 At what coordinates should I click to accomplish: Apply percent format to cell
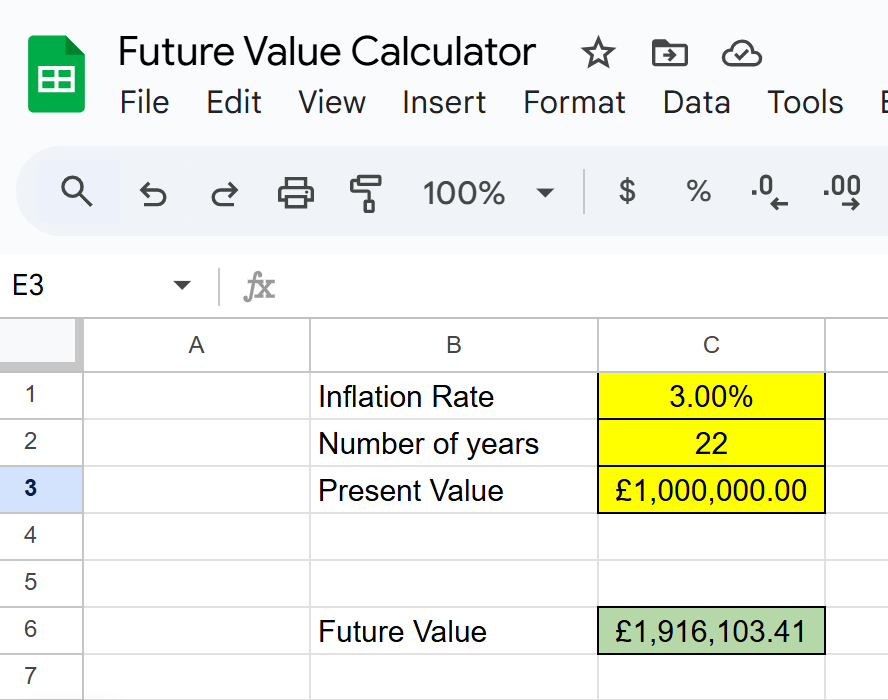(x=698, y=191)
